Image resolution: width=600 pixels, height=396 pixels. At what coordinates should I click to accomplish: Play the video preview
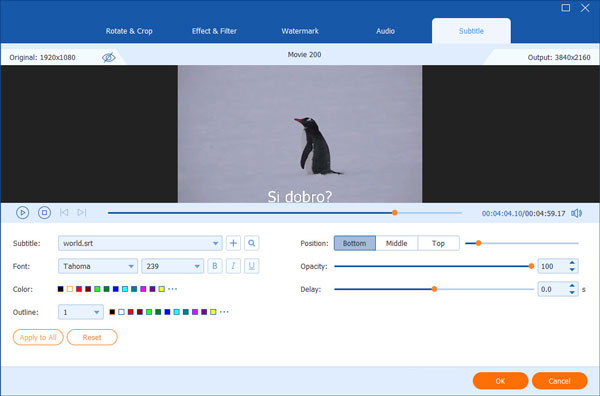[23, 213]
